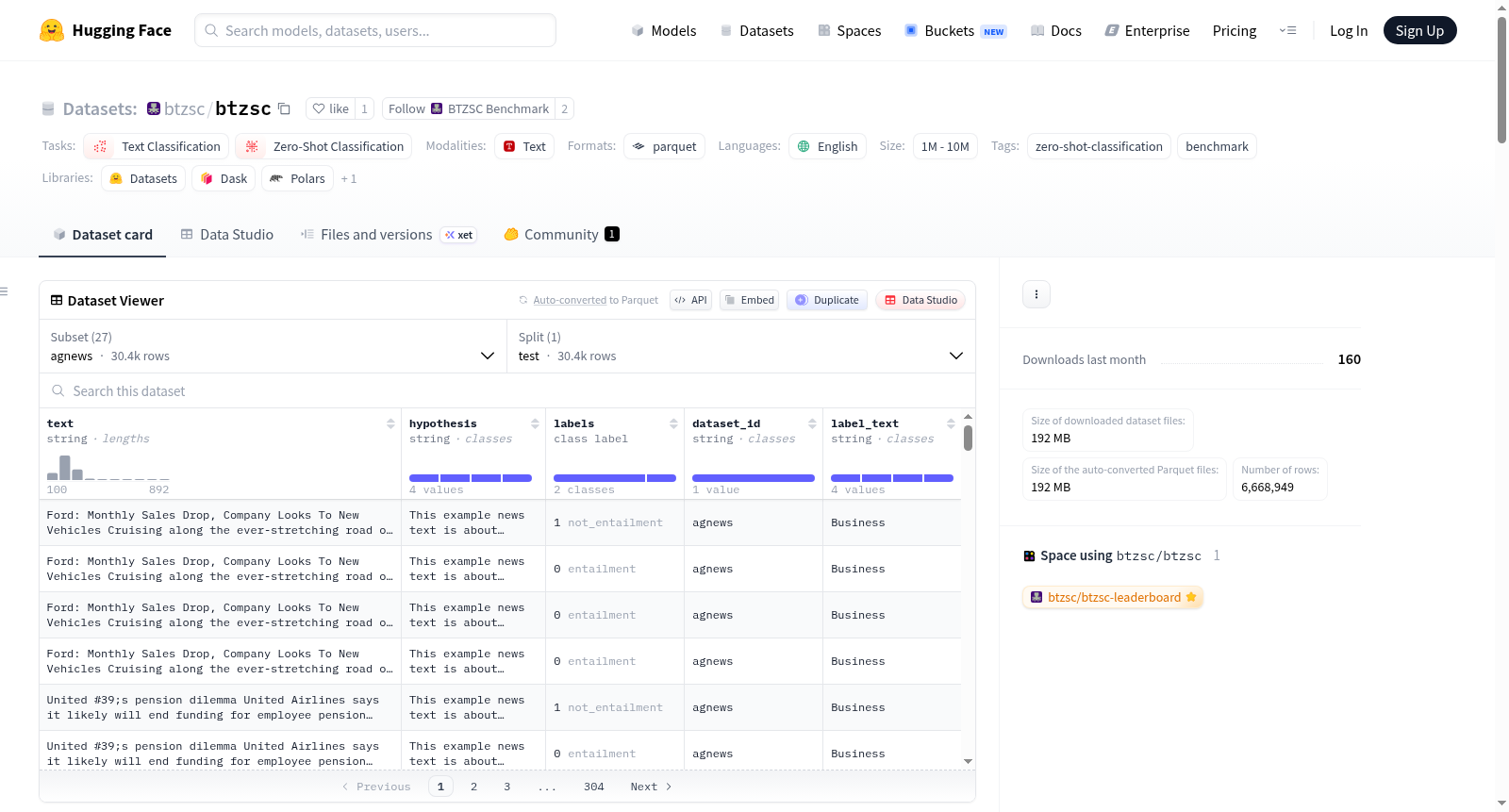1509x812 pixels.
Task: Click the English language globe icon
Action: pyautogui.click(x=804, y=146)
